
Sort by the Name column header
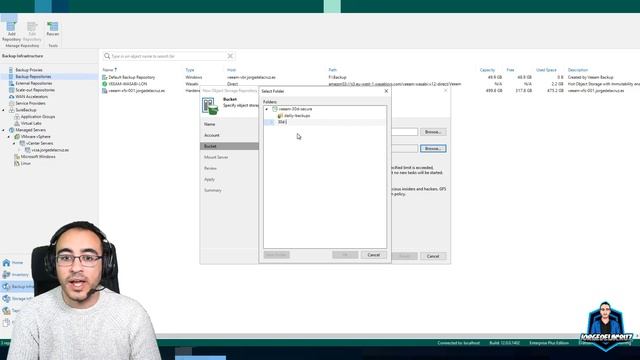click(x=109, y=70)
